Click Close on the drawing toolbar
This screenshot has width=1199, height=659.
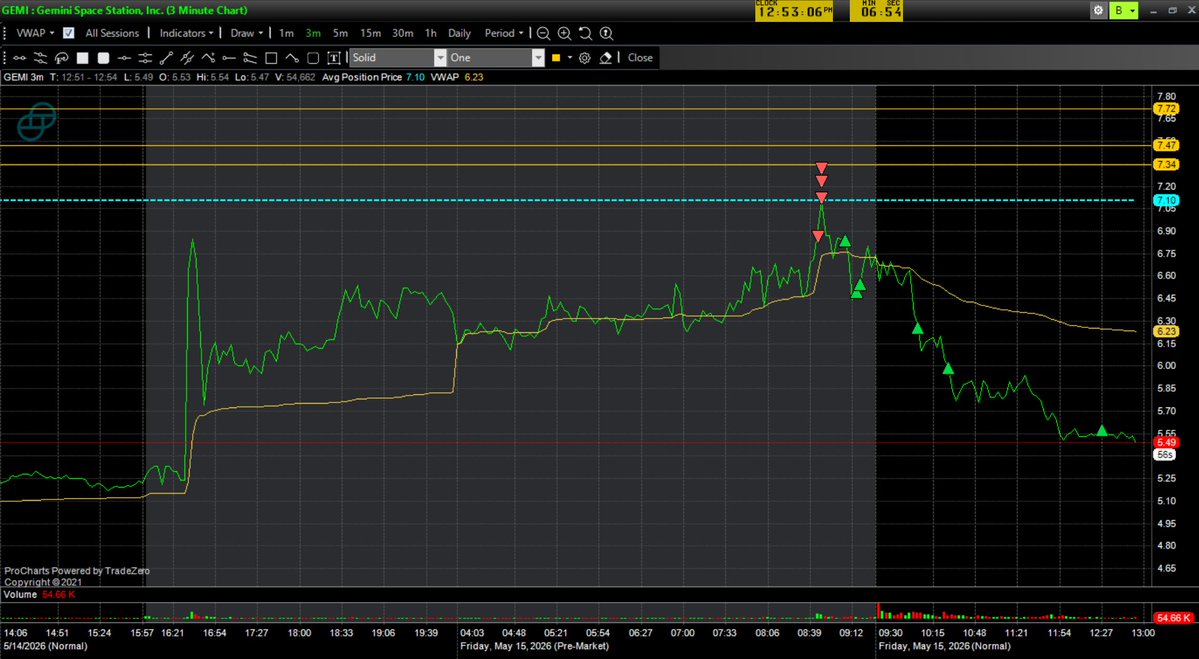(x=640, y=57)
